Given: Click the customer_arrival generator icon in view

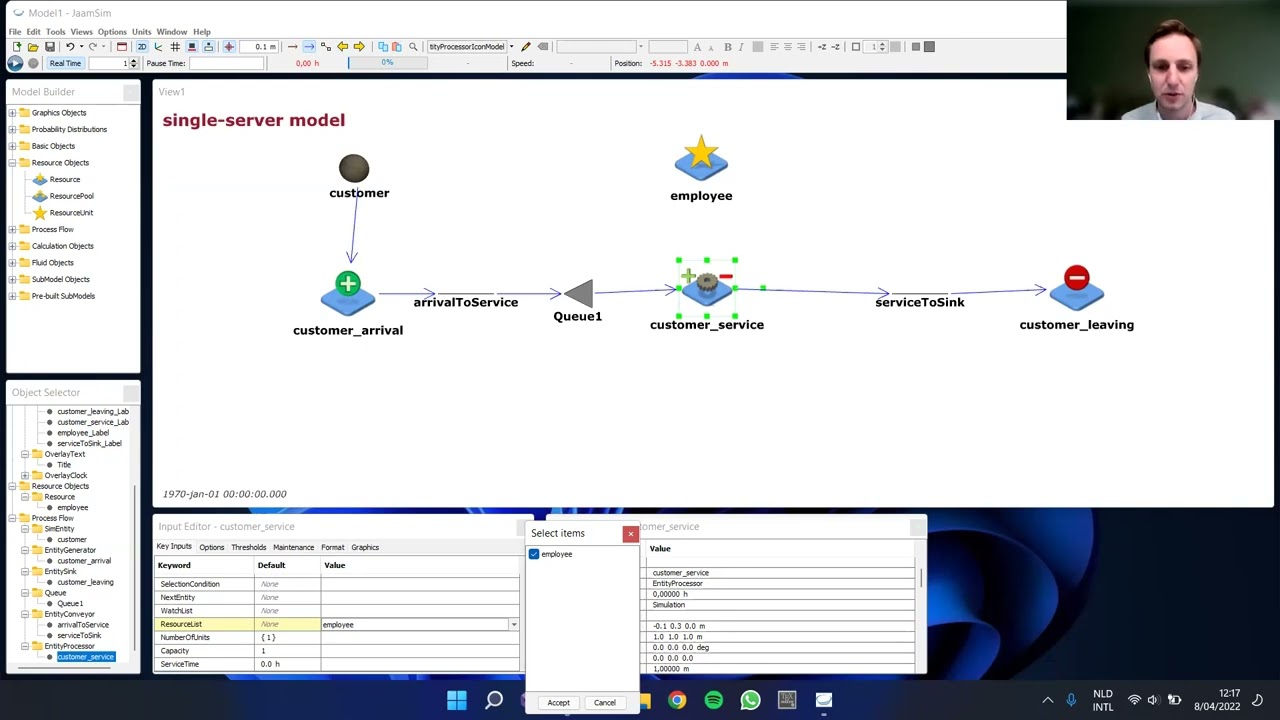Looking at the screenshot, I should (348, 292).
